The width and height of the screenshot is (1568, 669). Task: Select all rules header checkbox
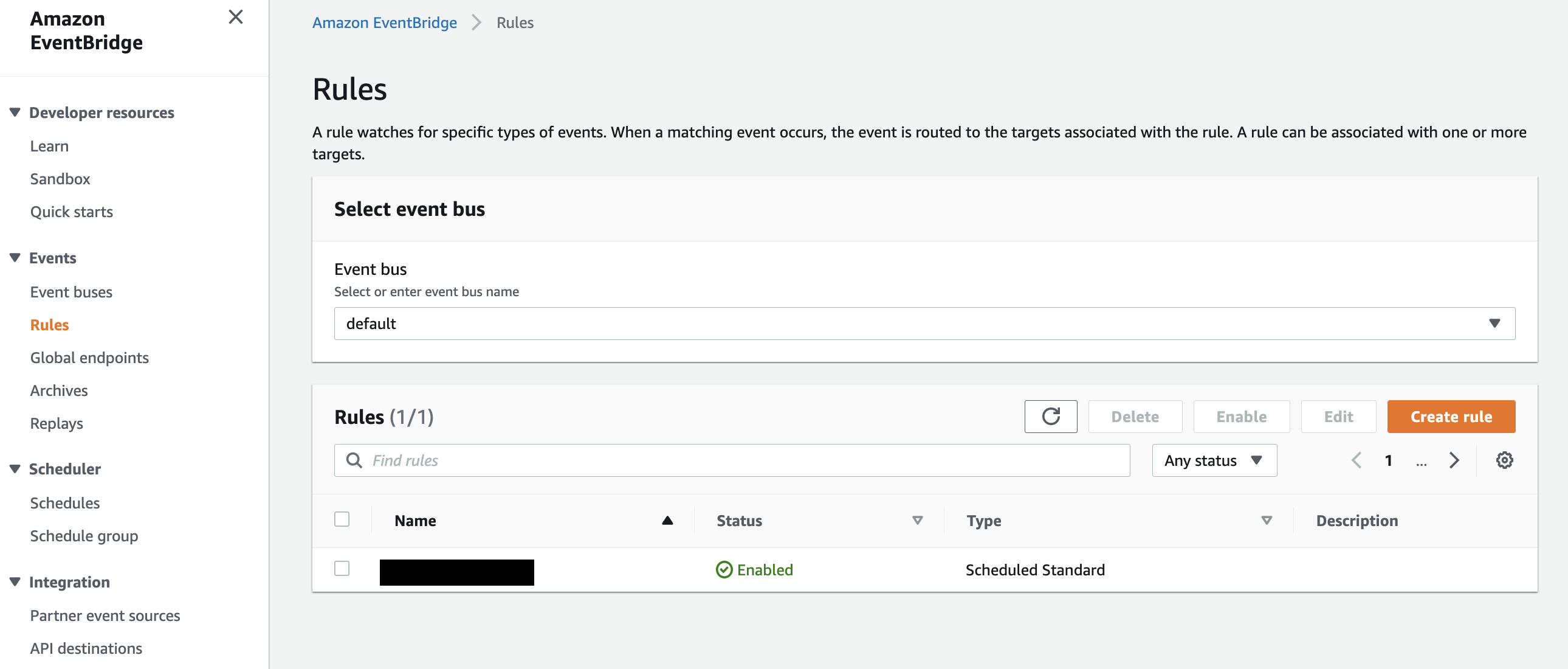pos(342,519)
